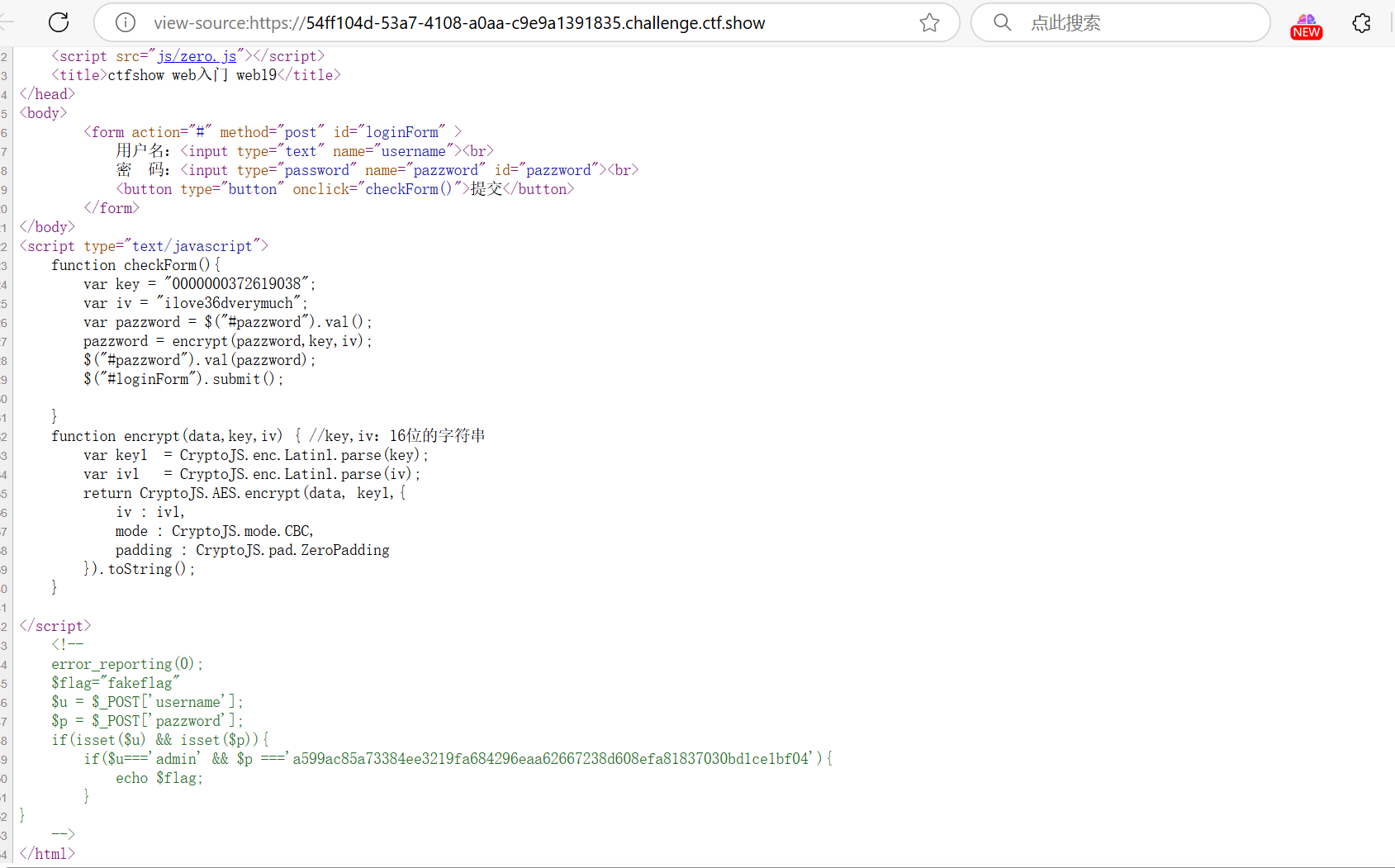Click the script type="text/javascript" tag
This screenshot has height=868, width=1395.
pos(144,246)
